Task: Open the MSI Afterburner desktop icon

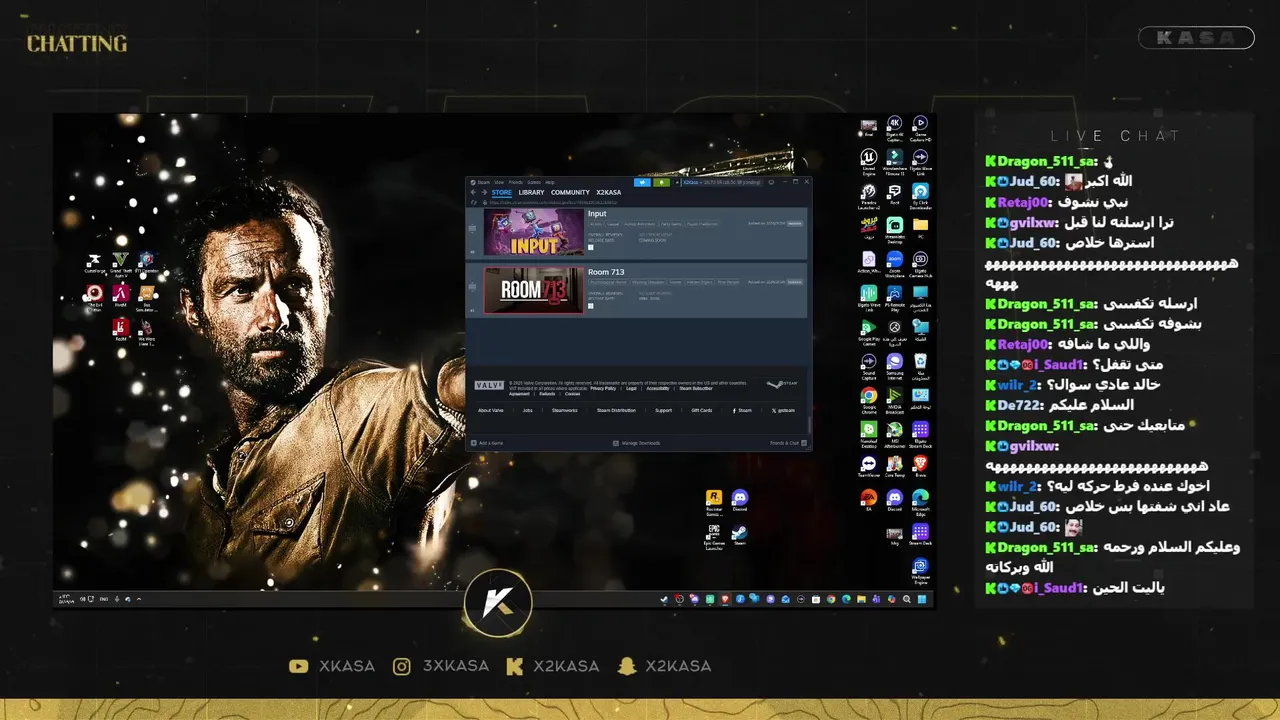Action: [x=895, y=430]
